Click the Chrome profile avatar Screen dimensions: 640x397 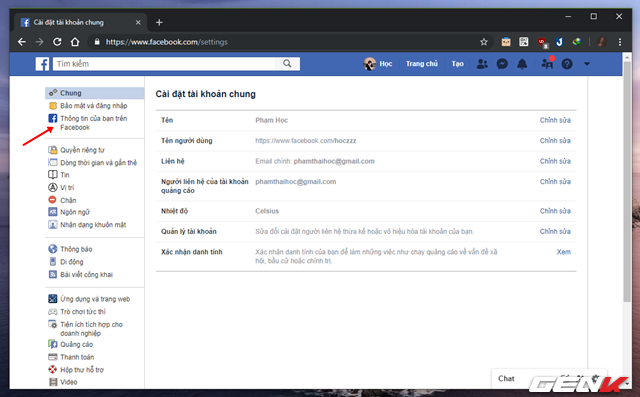click(x=601, y=42)
